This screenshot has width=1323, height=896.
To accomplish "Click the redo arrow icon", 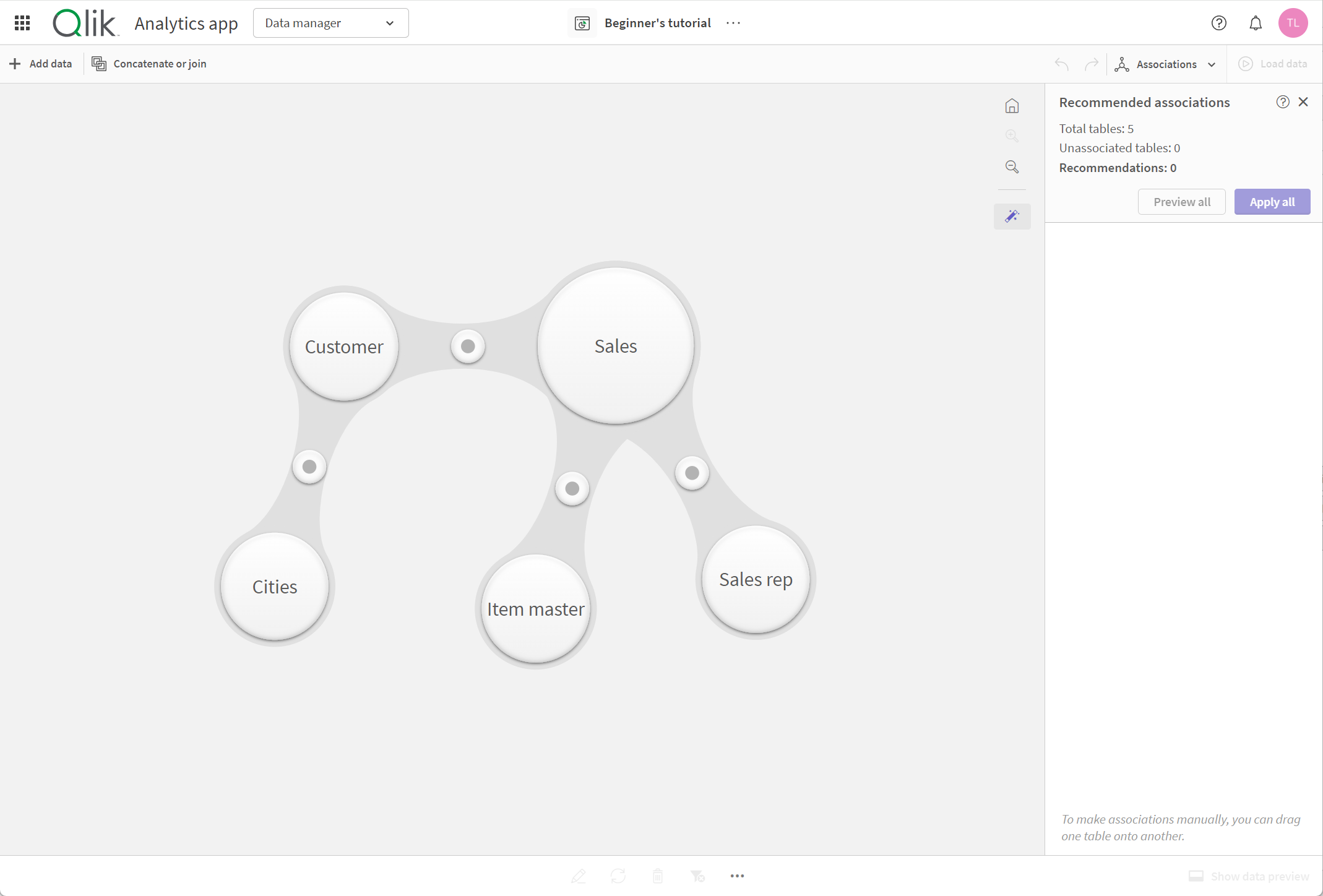I will pyautogui.click(x=1092, y=63).
